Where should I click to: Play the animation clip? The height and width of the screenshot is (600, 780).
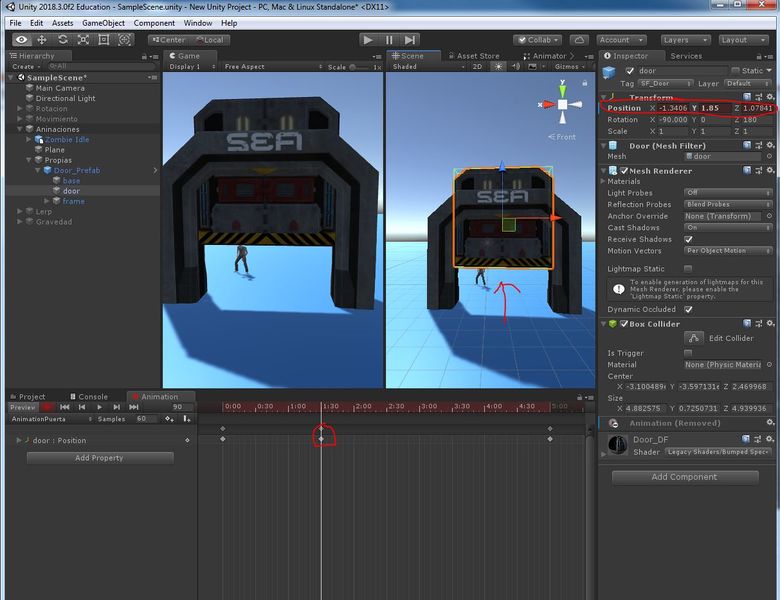pyautogui.click(x=99, y=407)
